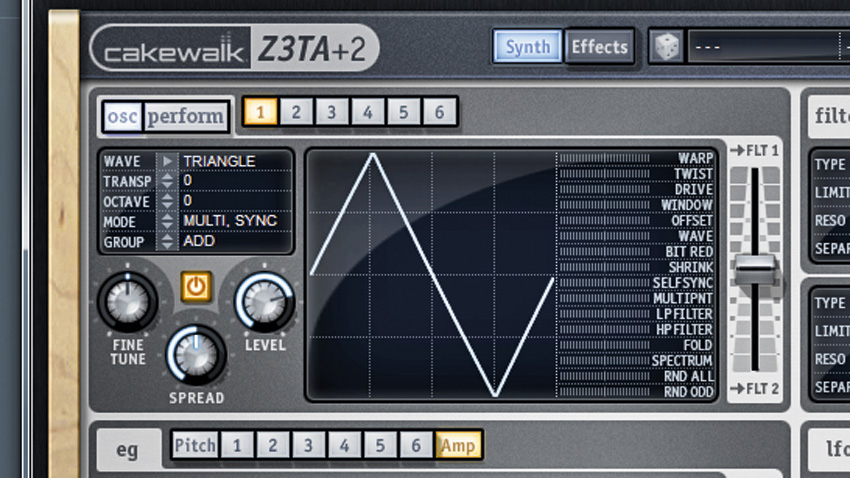Open the WAVE selection arrow

click(x=167, y=161)
